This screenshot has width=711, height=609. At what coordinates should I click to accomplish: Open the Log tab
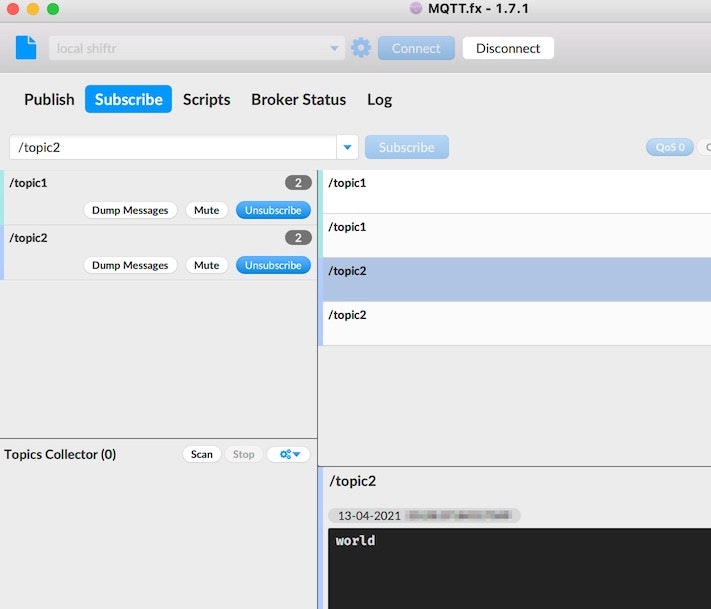380,99
